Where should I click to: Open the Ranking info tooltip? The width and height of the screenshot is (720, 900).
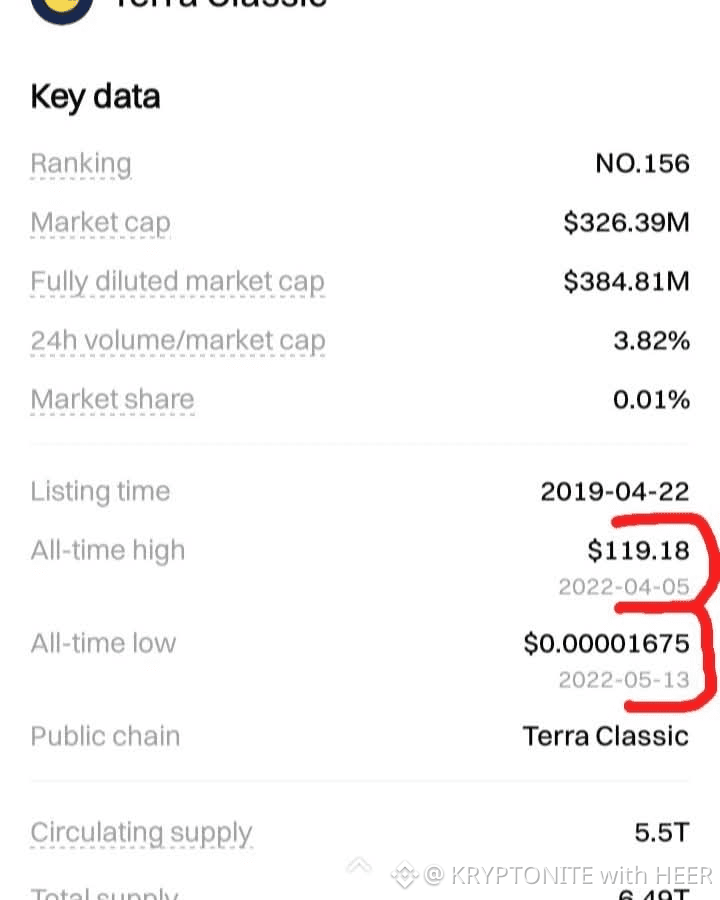[81, 163]
